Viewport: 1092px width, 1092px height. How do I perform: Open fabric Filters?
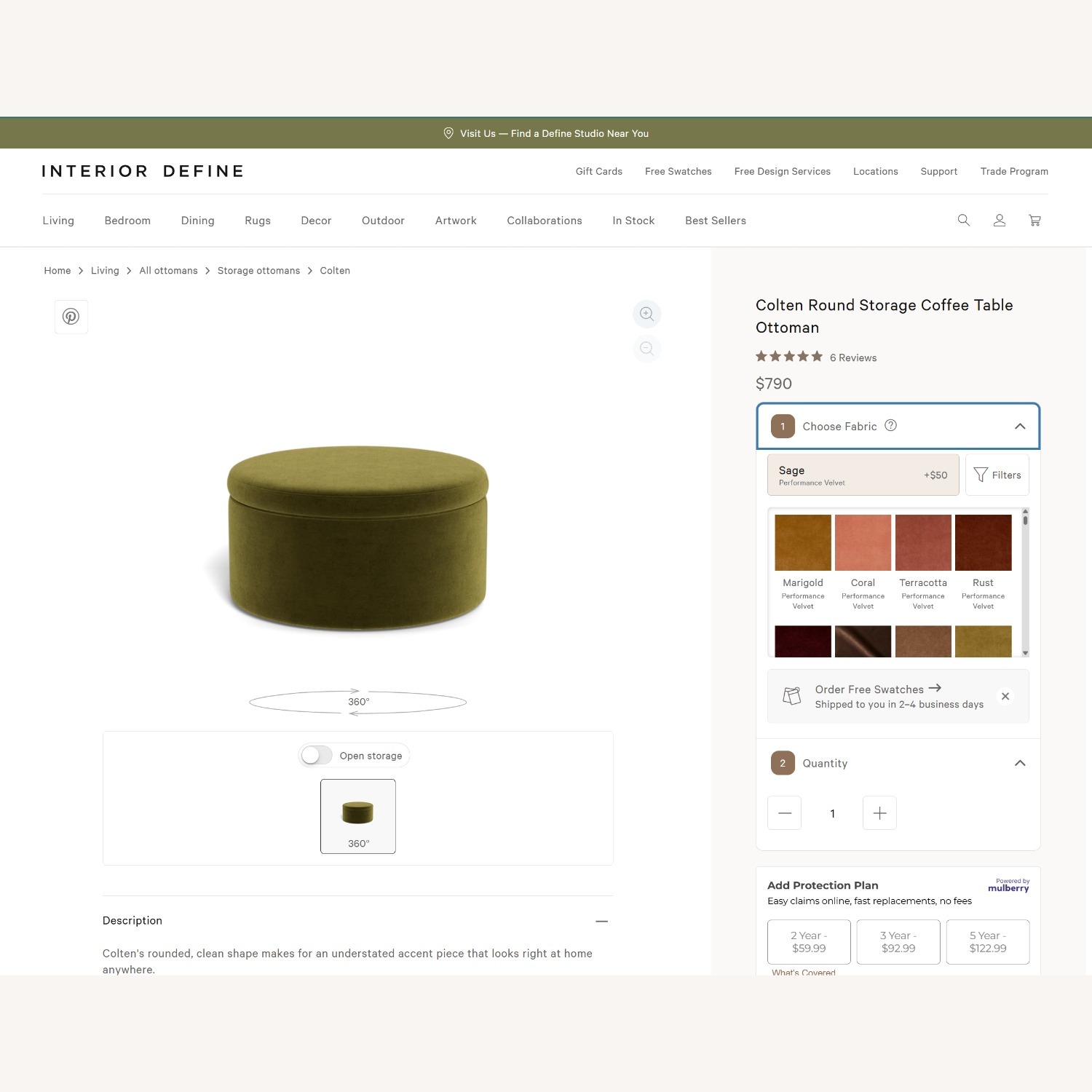pos(997,475)
